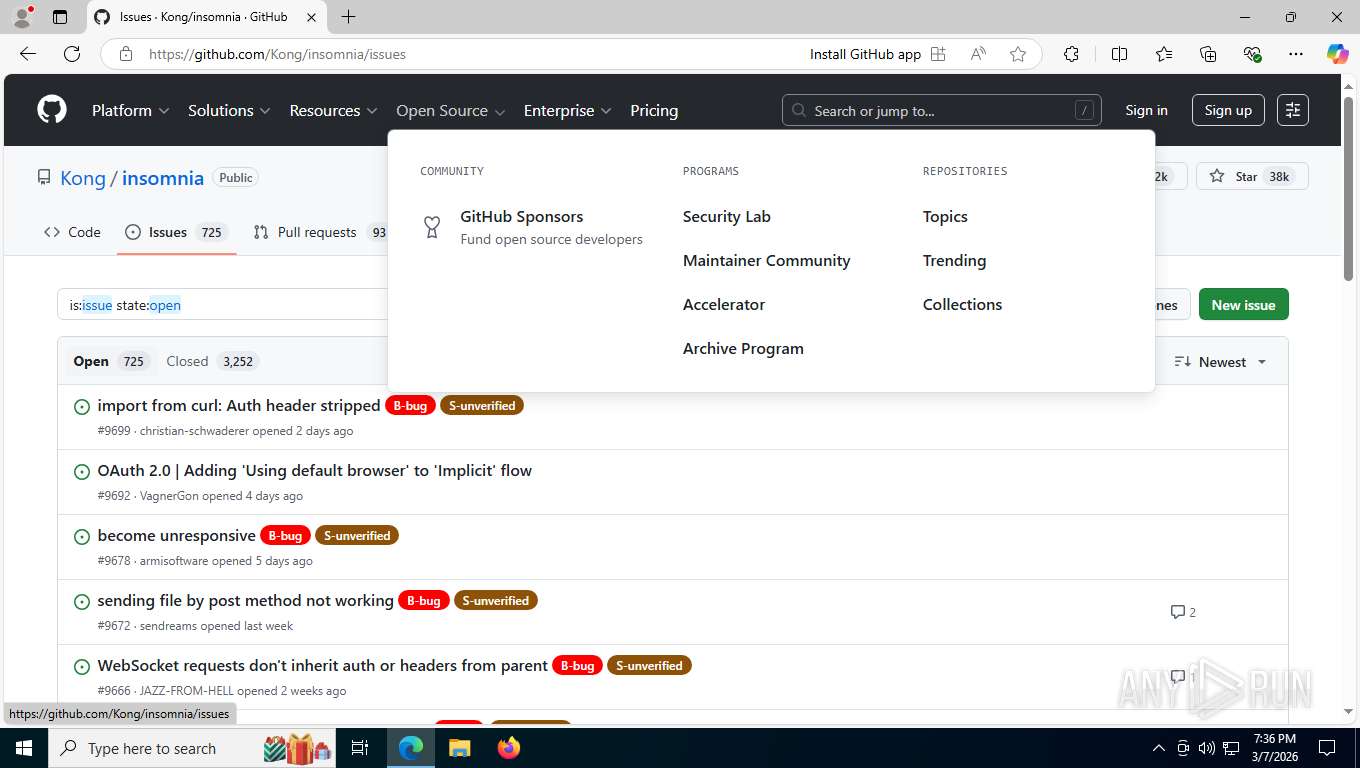Viewport: 1360px width, 768px height.
Task: Switch to the Pull requests tab
Action: point(321,232)
